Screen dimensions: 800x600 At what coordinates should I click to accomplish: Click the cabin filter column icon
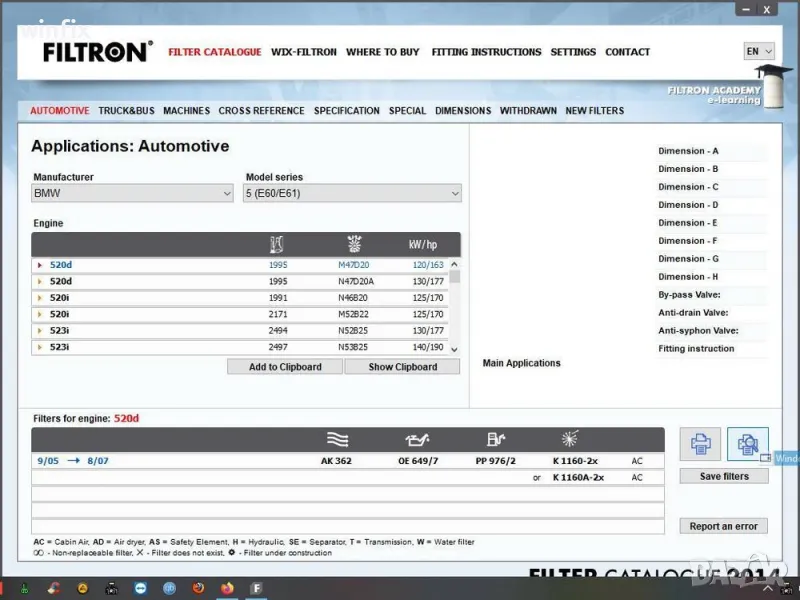[572, 439]
